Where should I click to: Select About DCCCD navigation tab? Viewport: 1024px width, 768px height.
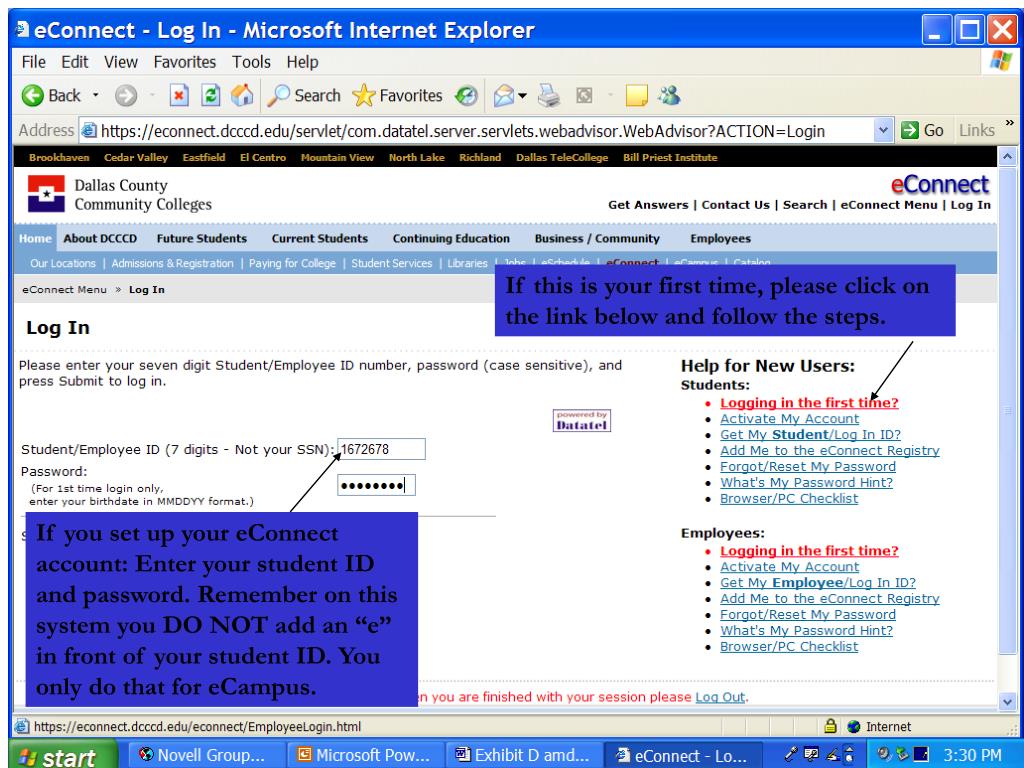[x=100, y=238]
